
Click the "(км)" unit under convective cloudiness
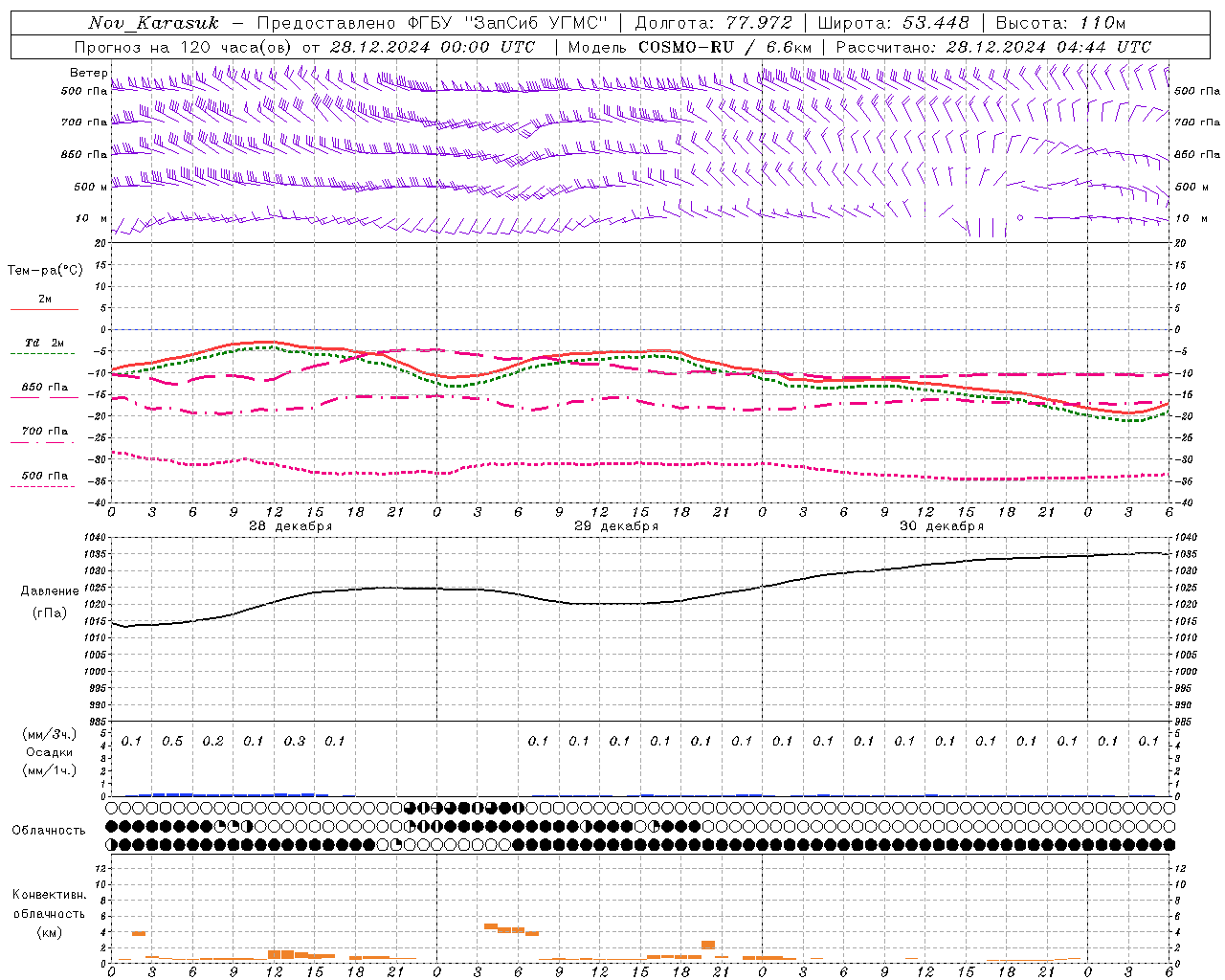[49, 932]
